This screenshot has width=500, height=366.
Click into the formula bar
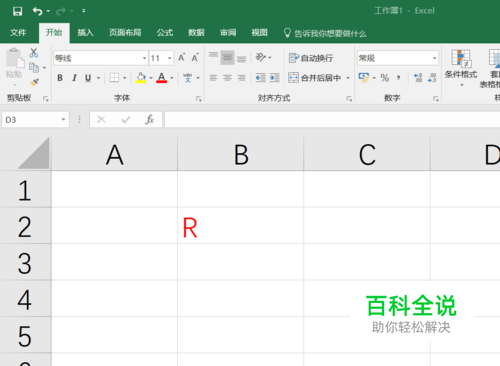(332, 120)
